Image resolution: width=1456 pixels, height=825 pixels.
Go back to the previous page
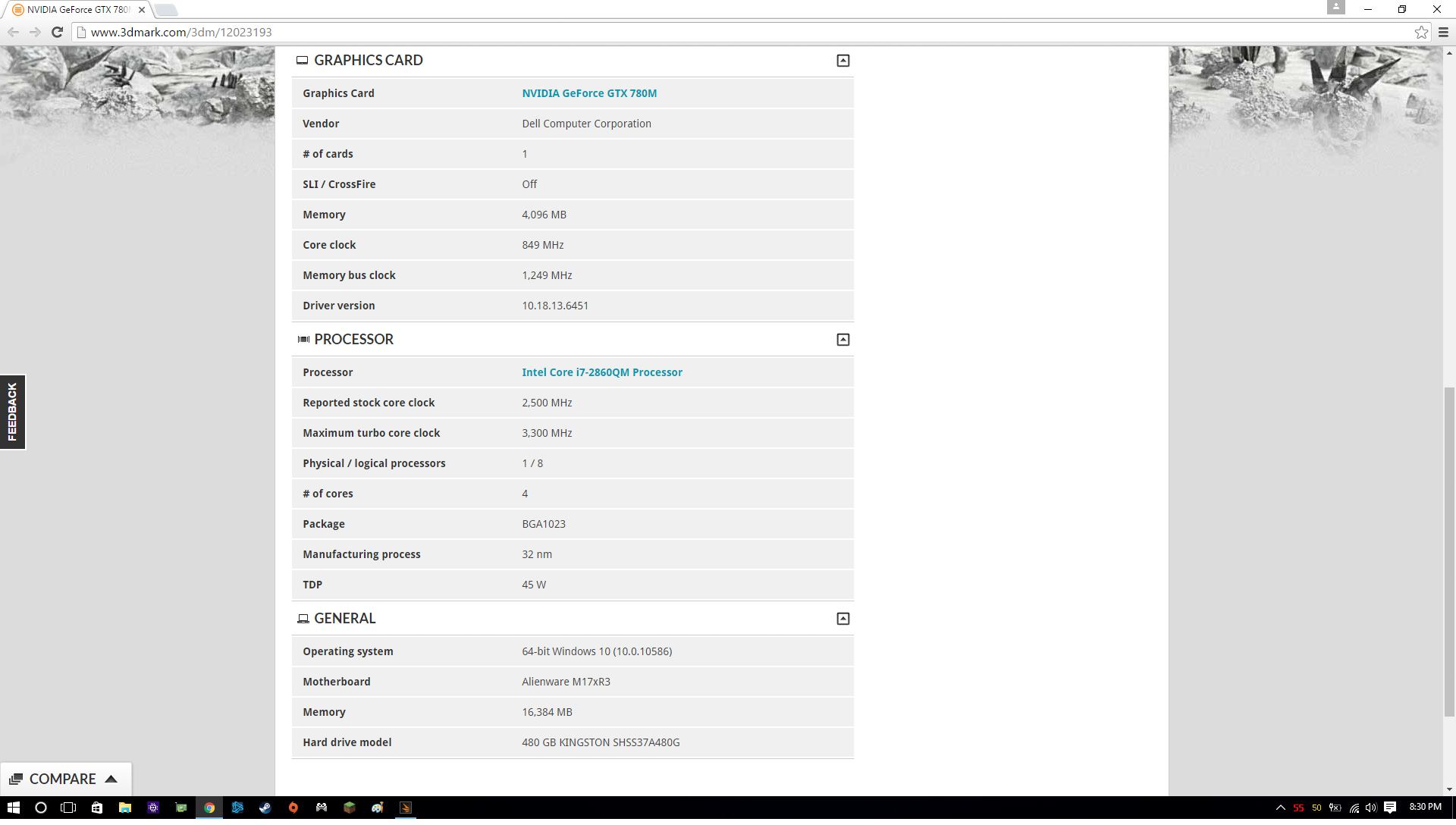coord(13,32)
